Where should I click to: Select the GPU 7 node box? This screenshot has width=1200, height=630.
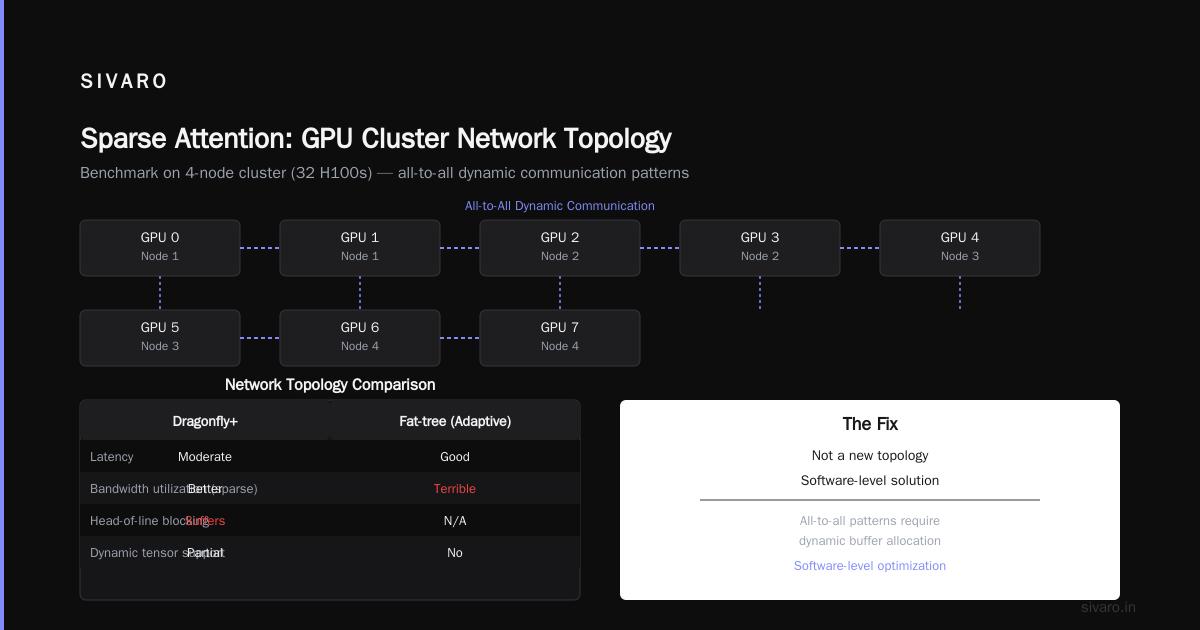click(x=560, y=338)
